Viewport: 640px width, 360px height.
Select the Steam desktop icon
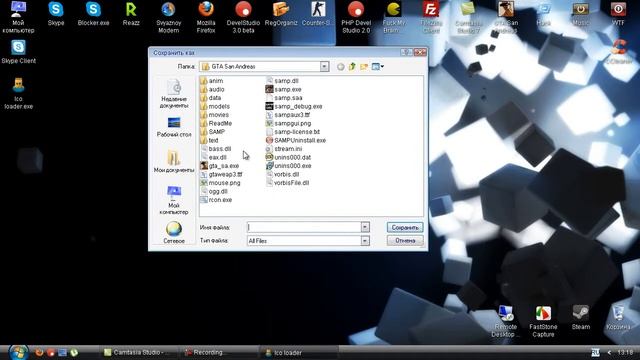[581, 318]
